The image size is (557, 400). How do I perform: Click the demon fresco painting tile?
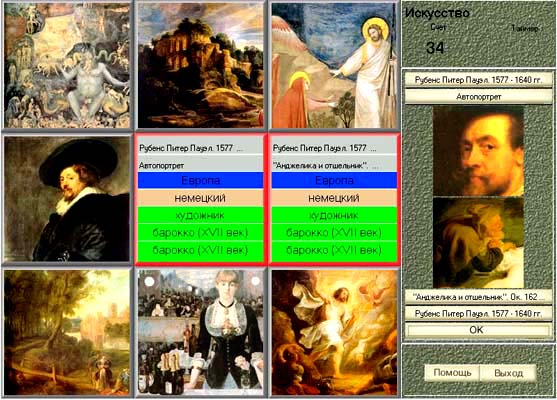(x=66, y=65)
